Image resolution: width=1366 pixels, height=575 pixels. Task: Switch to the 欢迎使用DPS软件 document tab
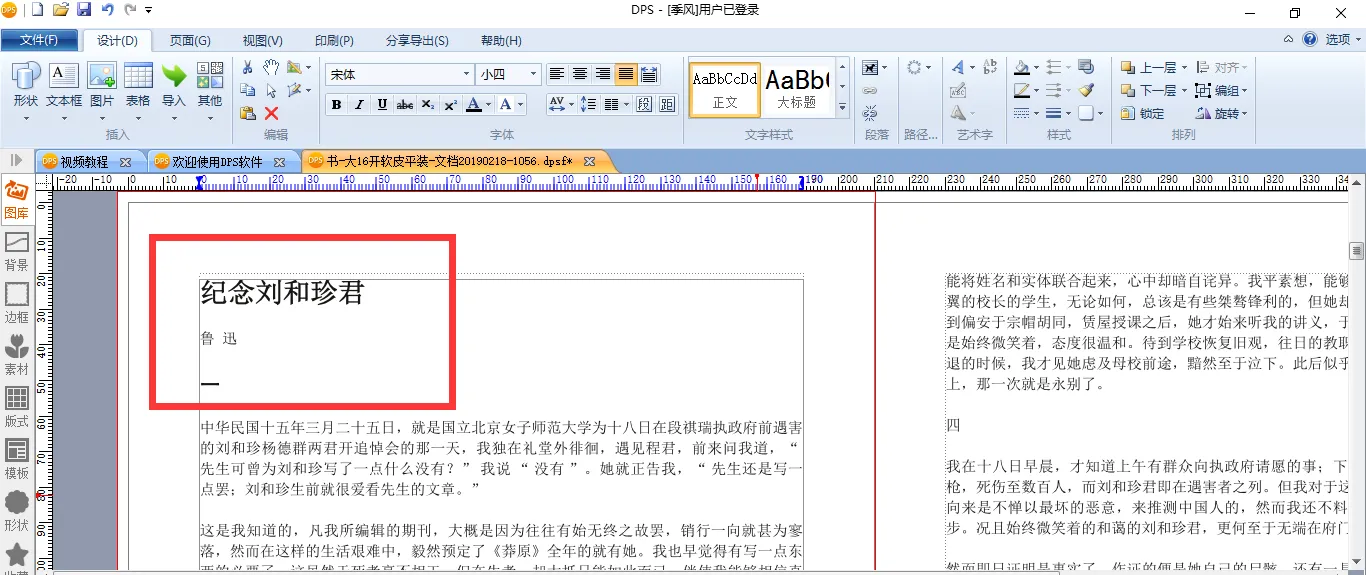tap(217, 161)
